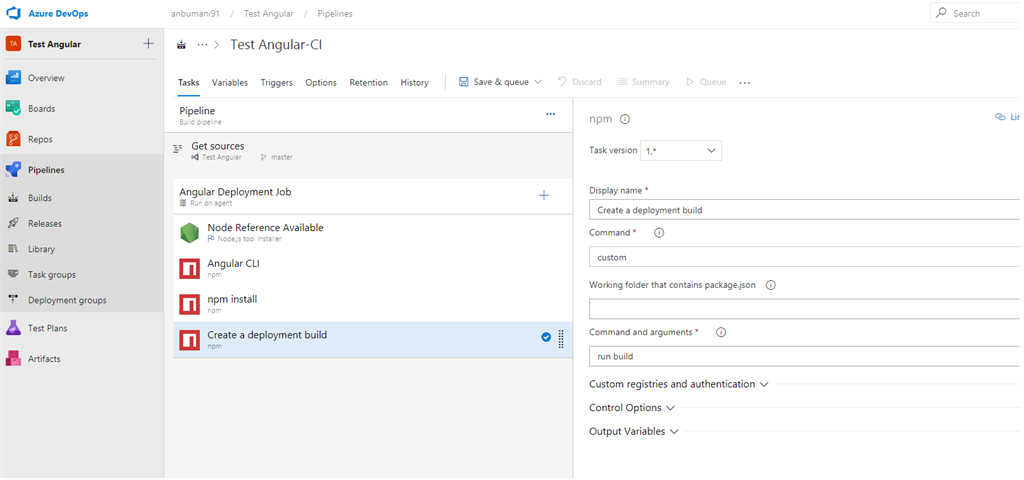Screen dimensions: 1024x480
Task: Click the Pipeline row's blue ellipsis menu
Action: pos(551,114)
